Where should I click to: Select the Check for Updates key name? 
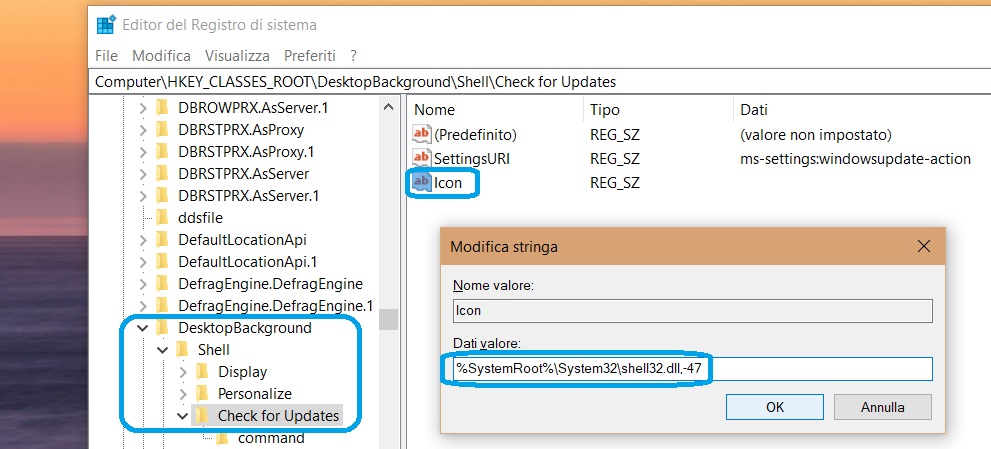(x=279, y=416)
